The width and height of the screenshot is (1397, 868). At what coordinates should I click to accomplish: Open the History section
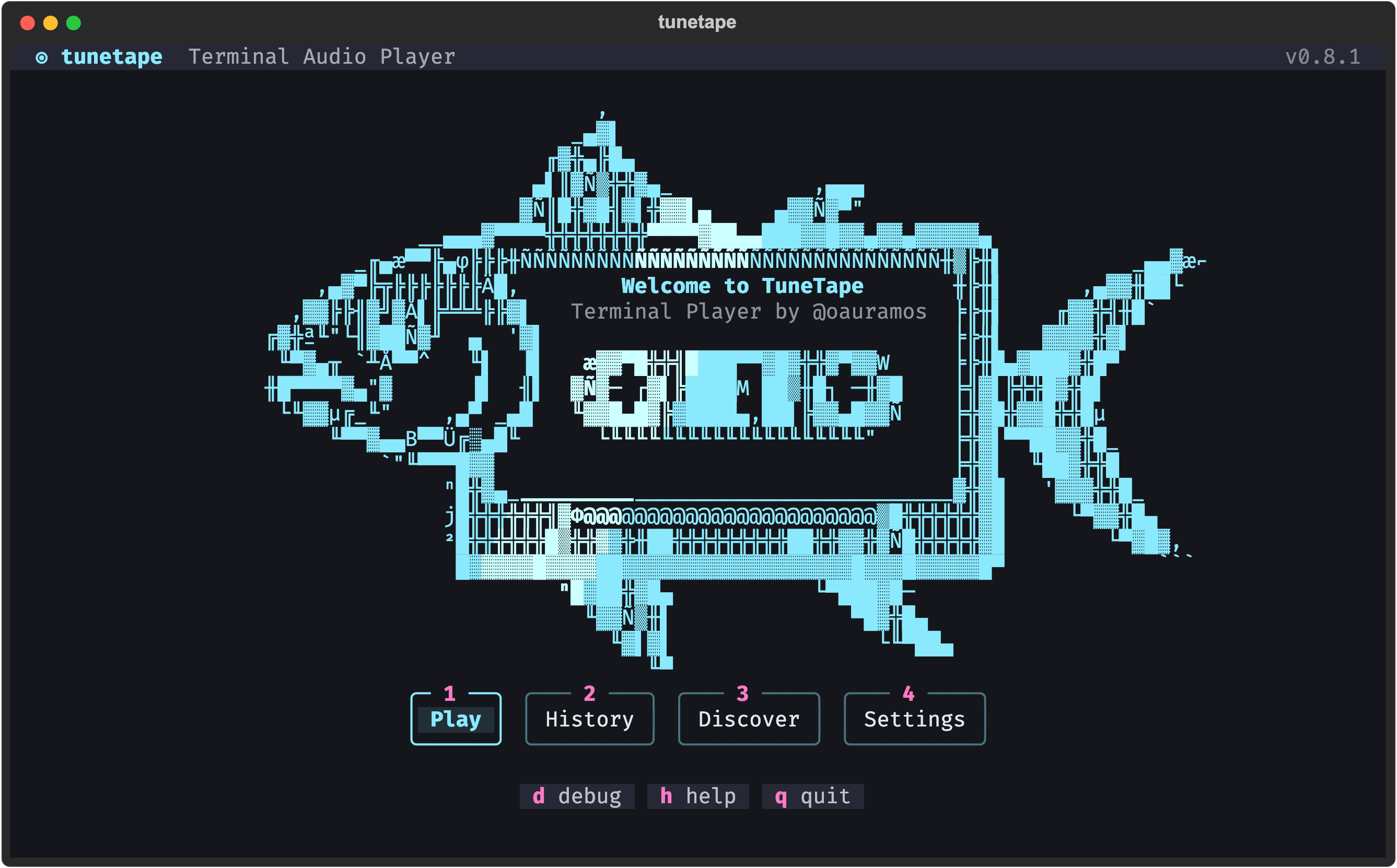tap(590, 719)
